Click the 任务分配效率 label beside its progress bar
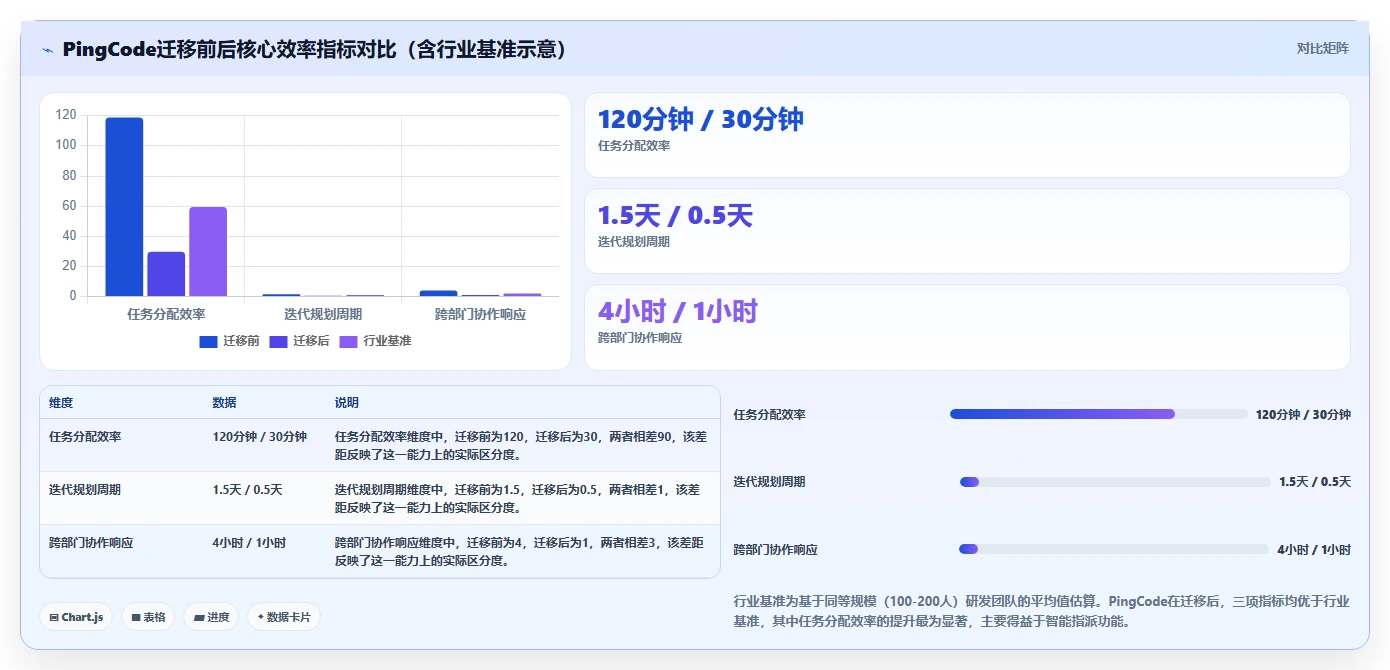This screenshot has height=670, width=1390. [x=770, y=415]
